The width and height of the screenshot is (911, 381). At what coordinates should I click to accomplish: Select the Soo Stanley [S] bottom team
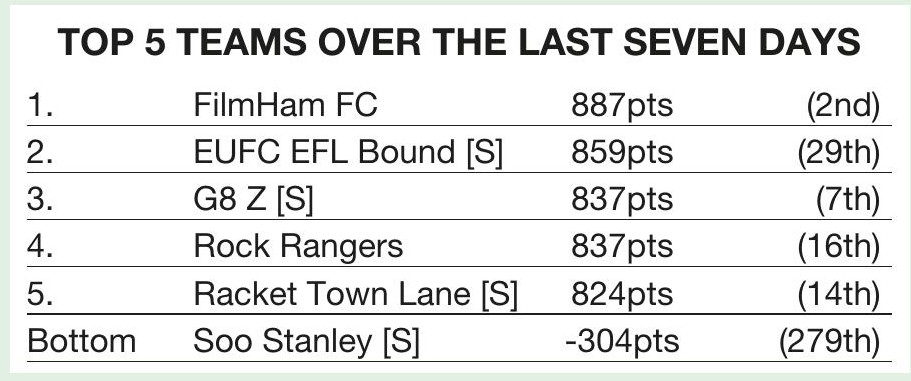pos(306,342)
